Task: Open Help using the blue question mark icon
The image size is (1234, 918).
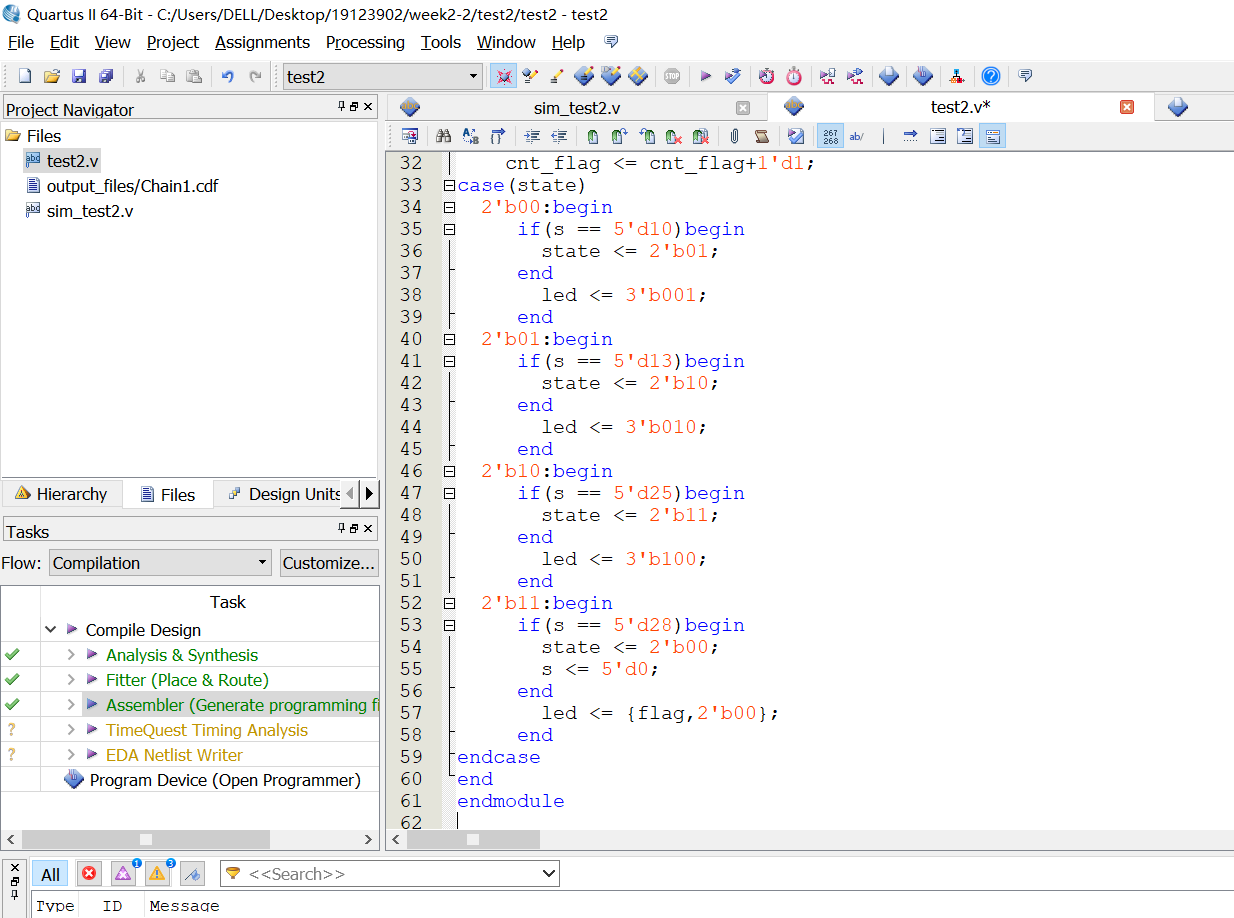Action: click(990, 76)
